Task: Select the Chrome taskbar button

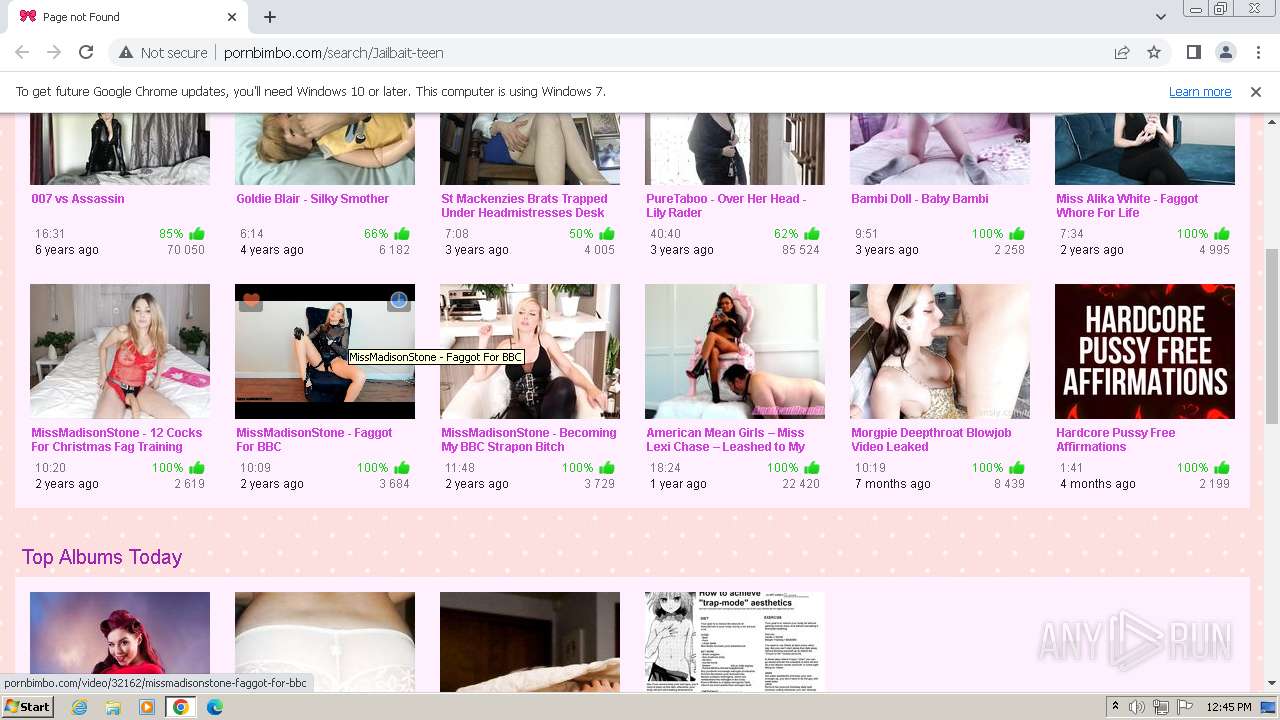Action: (x=181, y=707)
